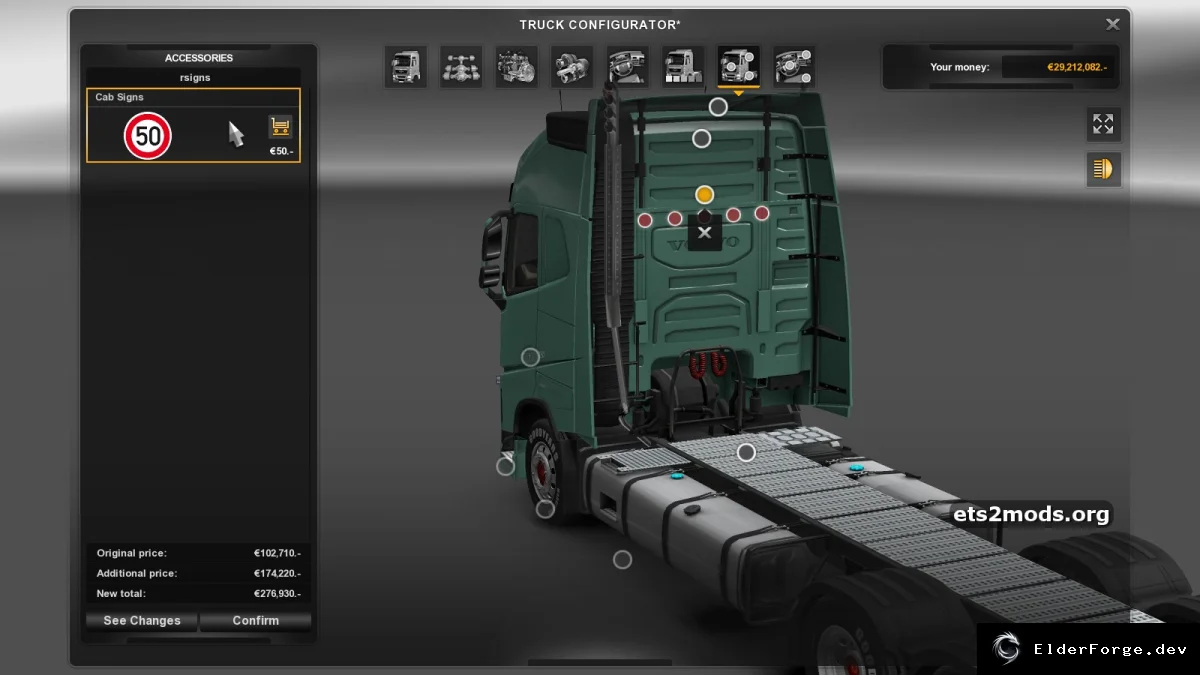Click the topmost white slot on cab roof
This screenshot has height=675, width=1200.
pyautogui.click(x=718, y=107)
